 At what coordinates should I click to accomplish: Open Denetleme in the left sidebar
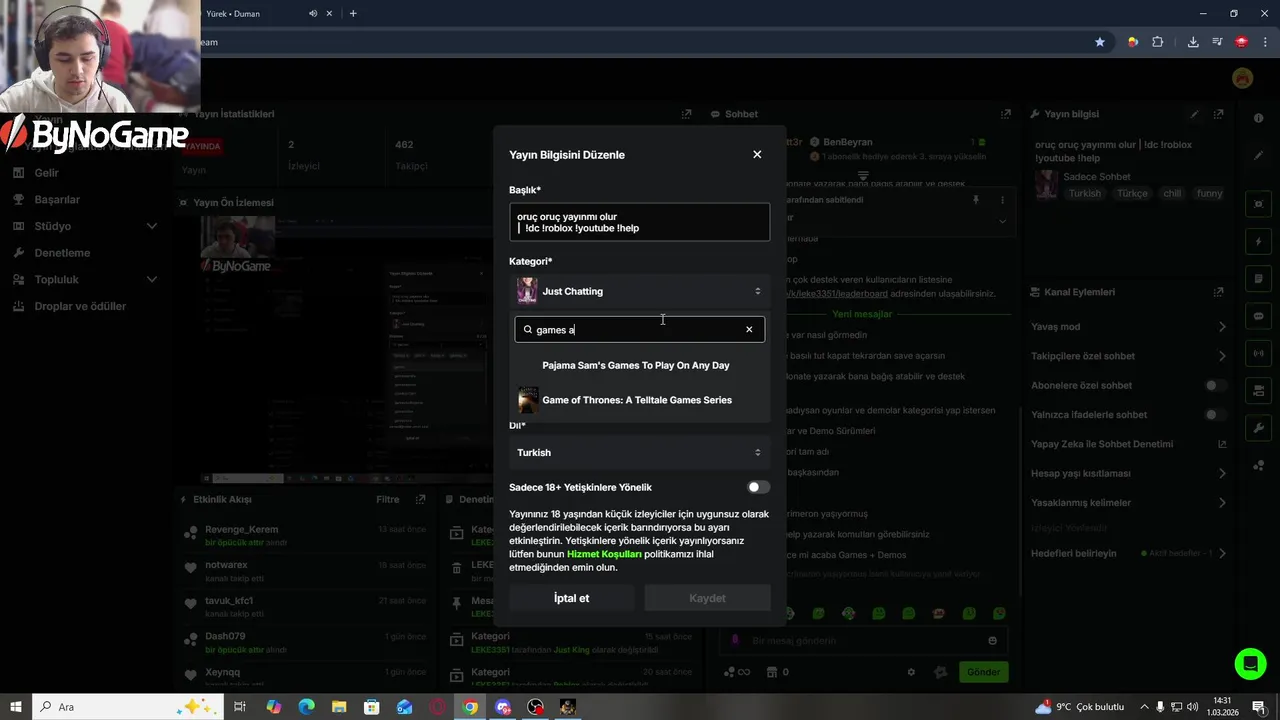point(62,253)
